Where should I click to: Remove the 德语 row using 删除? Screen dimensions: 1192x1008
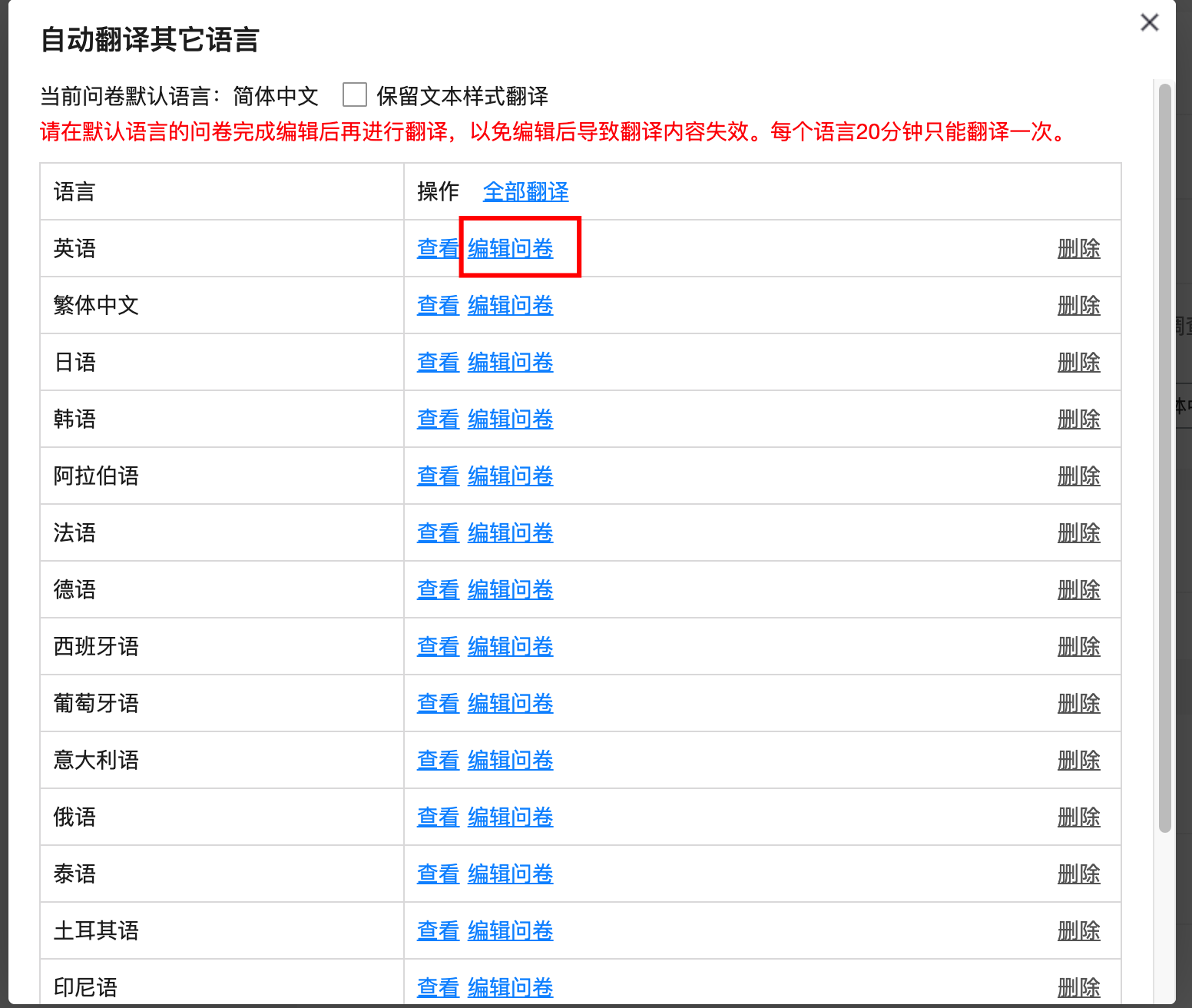(x=1079, y=589)
